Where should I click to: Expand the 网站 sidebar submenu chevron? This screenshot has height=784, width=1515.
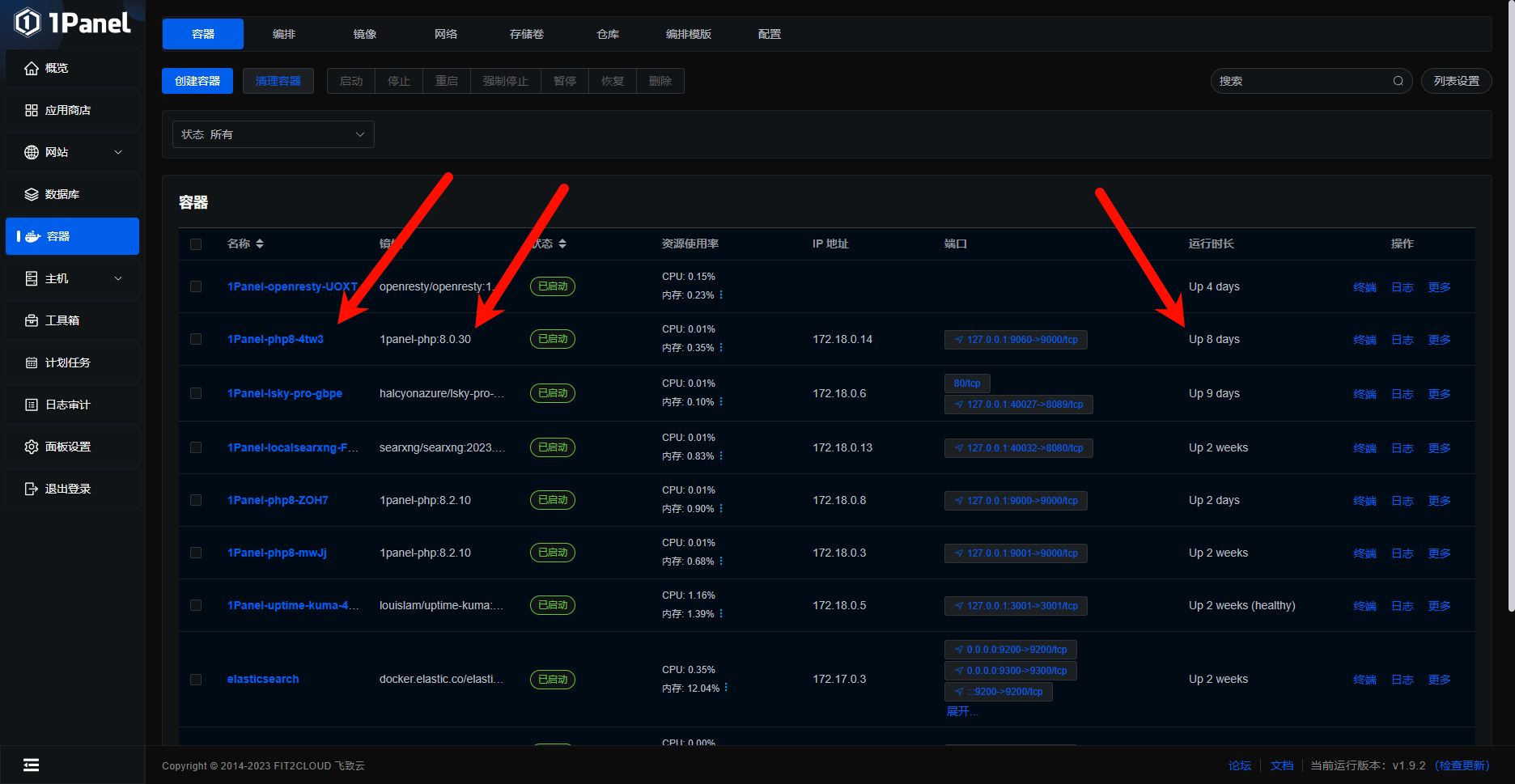pyautogui.click(x=118, y=152)
